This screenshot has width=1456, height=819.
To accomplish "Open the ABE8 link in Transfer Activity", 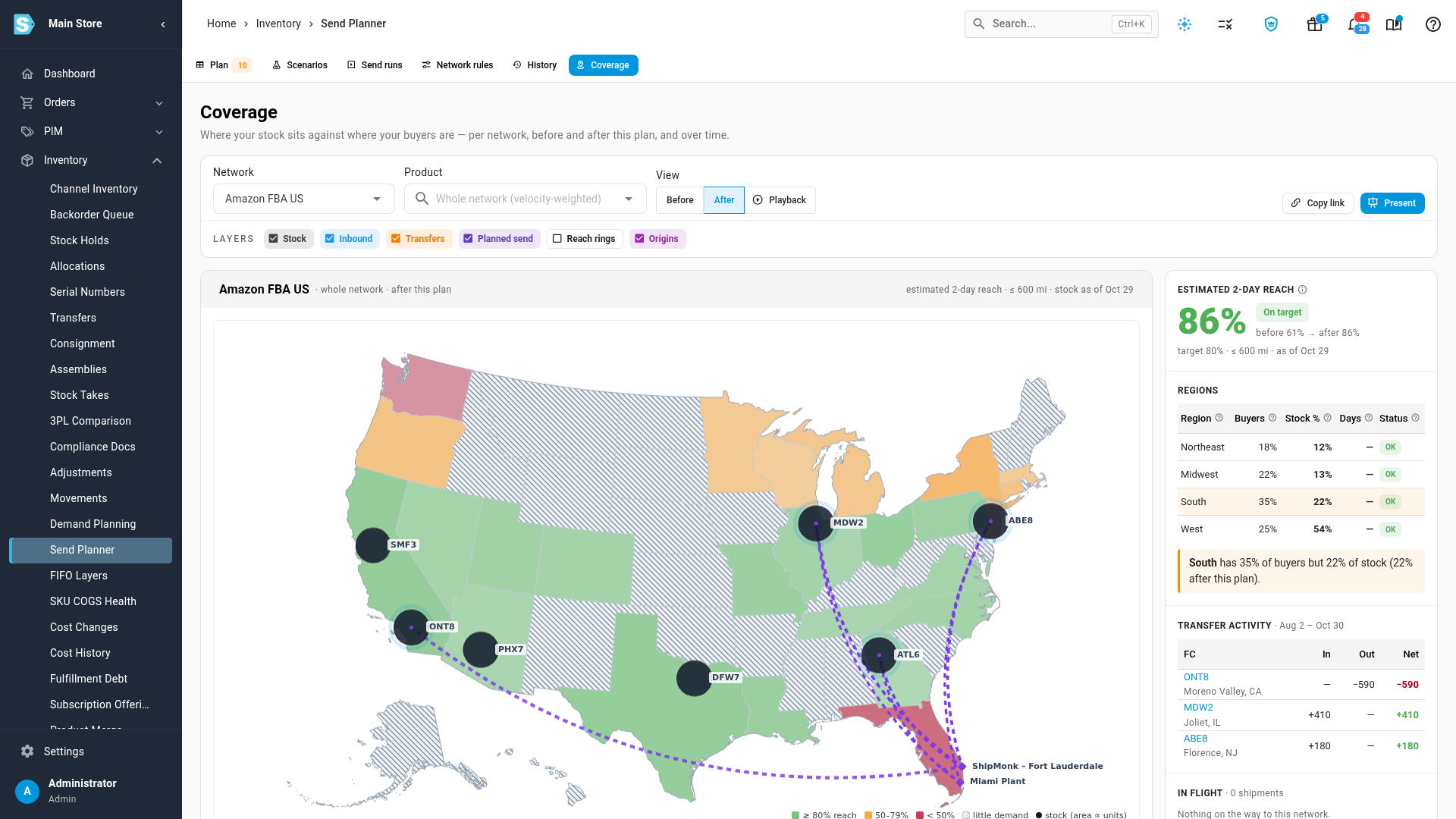I will pyautogui.click(x=1195, y=739).
